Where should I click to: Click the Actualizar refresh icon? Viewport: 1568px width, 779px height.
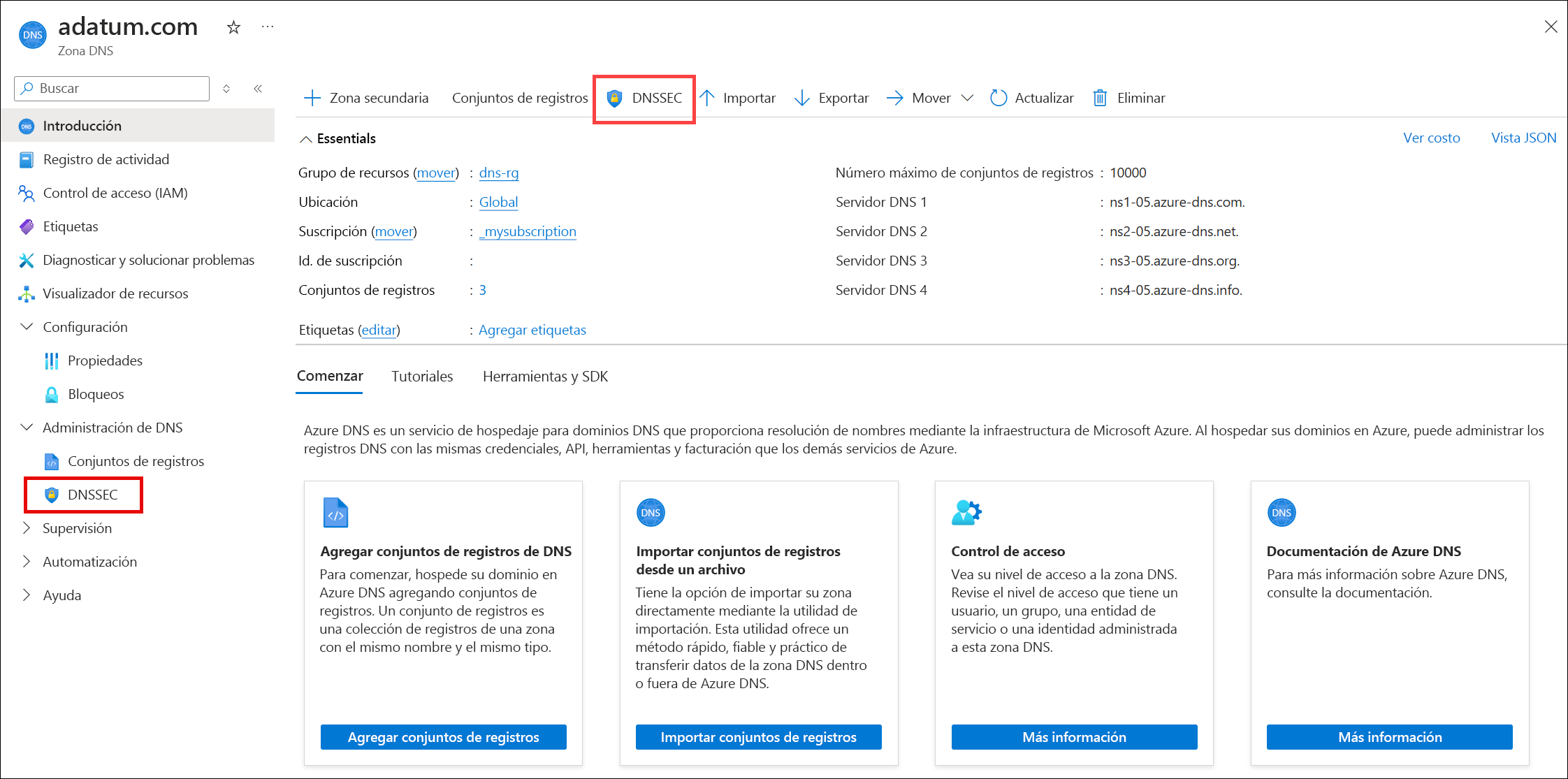coord(999,99)
